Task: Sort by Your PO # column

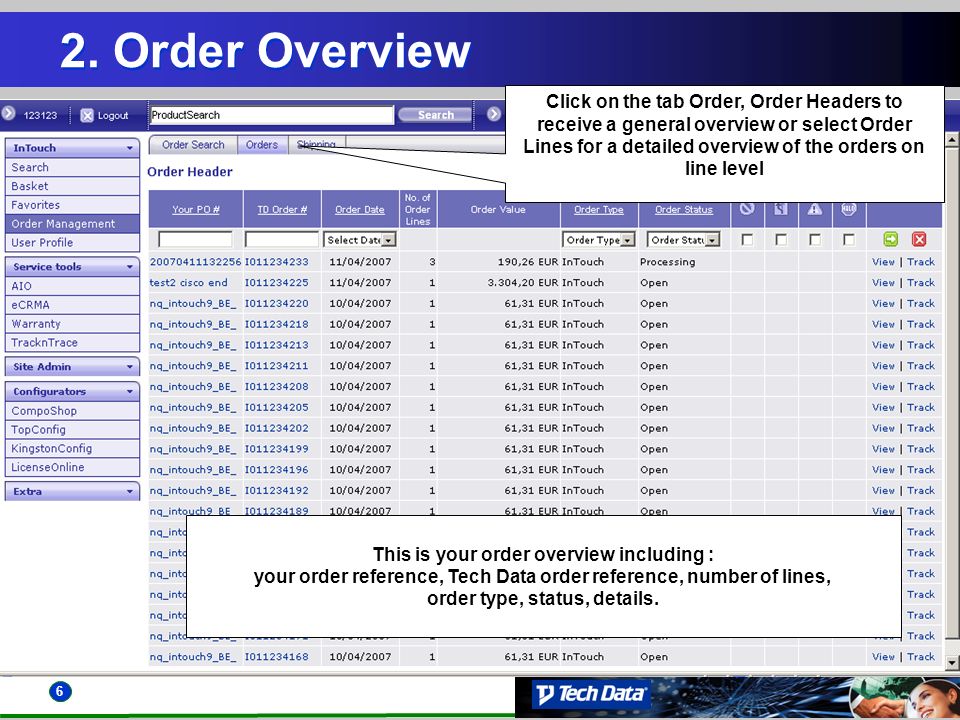Action: coord(196,209)
